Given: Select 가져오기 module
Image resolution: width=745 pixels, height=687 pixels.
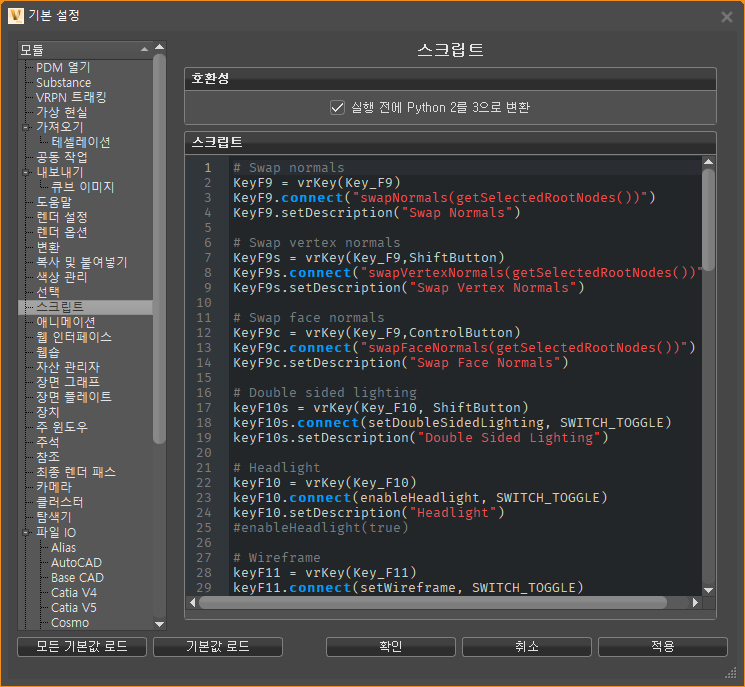Looking at the screenshot, I should click(60, 127).
